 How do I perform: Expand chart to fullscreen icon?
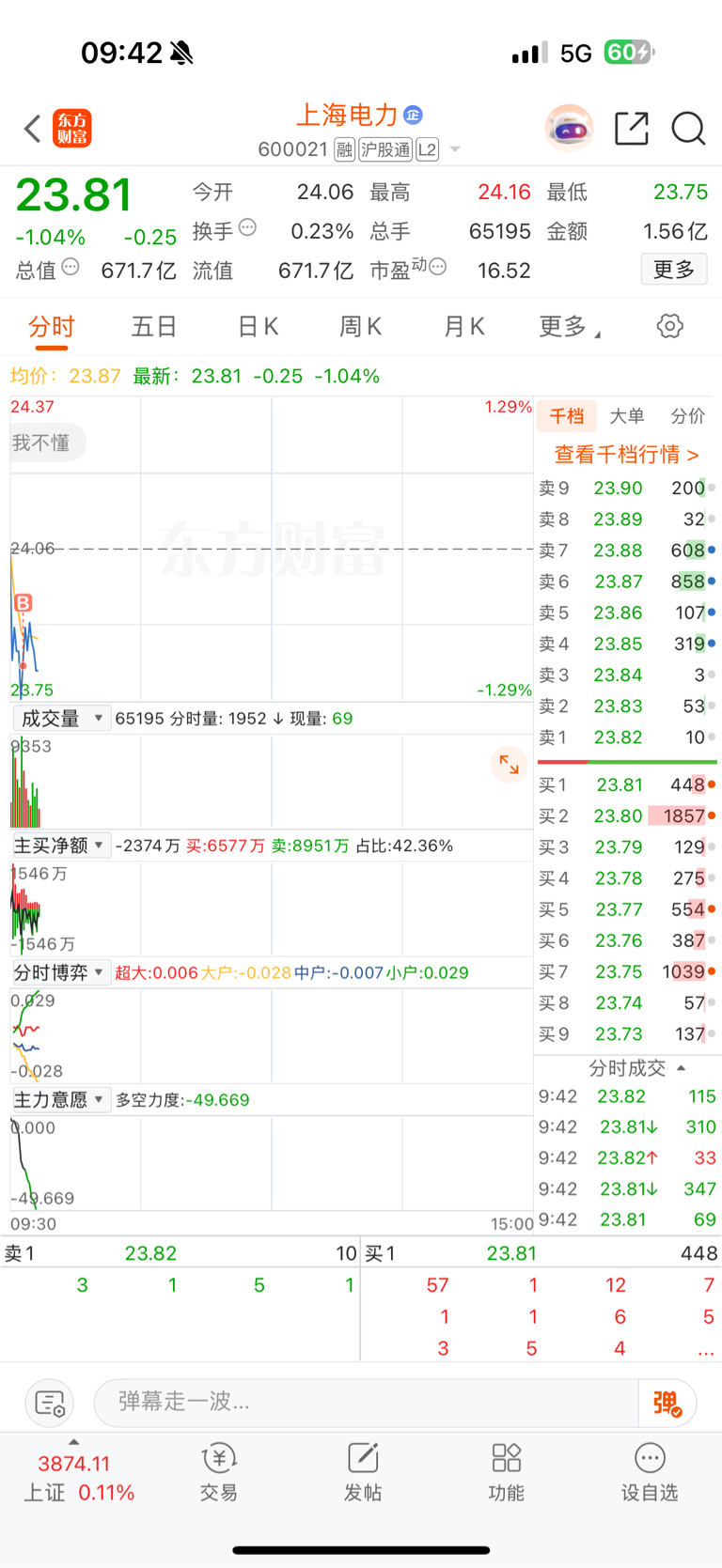tap(509, 765)
